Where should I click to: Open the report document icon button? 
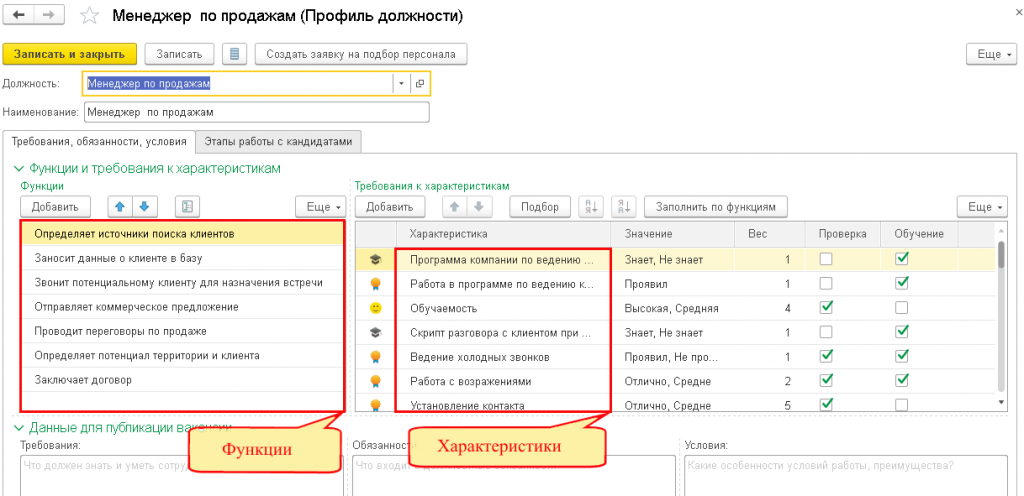pos(234,54)
